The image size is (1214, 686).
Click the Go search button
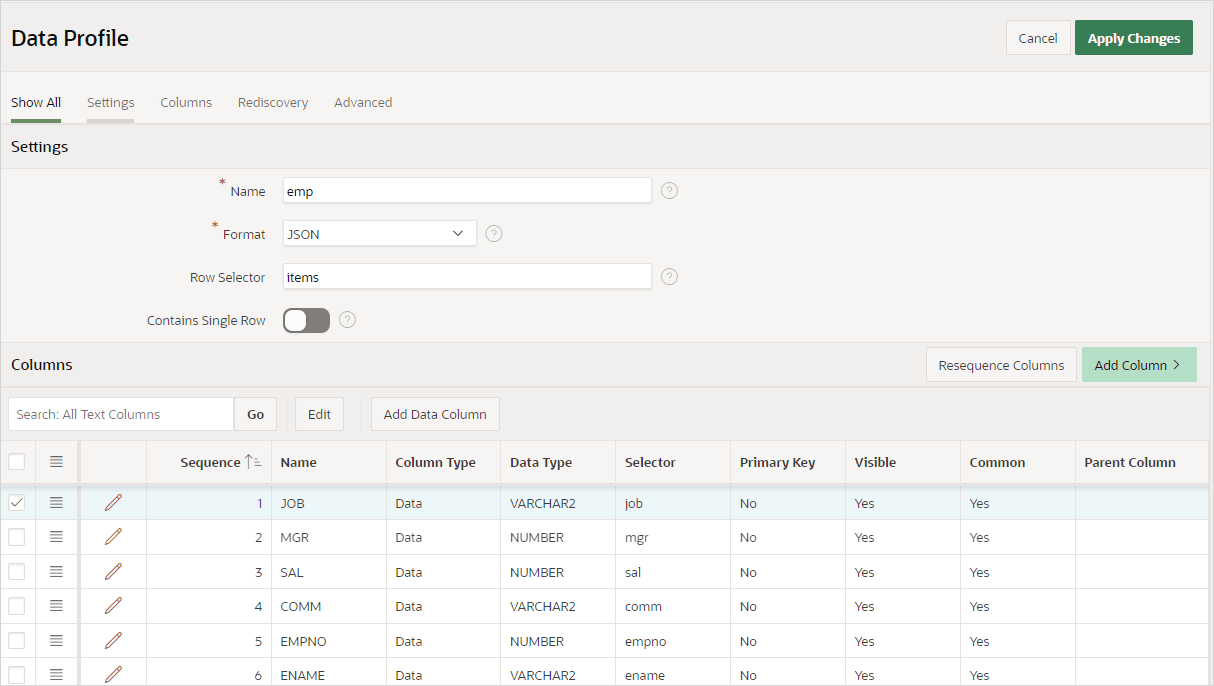click(256, 414)
